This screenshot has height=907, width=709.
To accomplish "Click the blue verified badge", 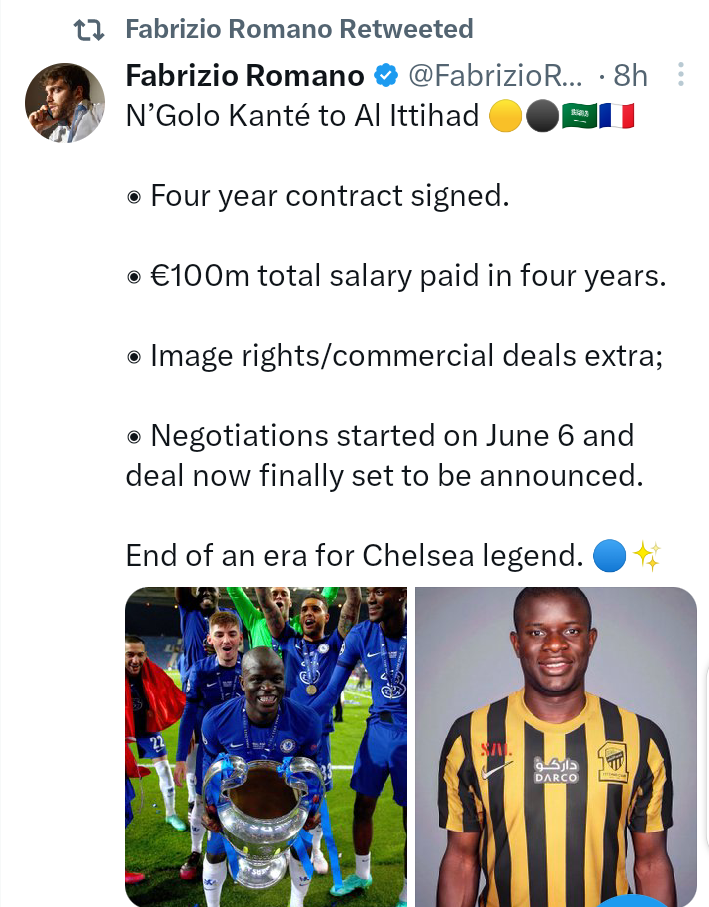I will coord(386,75).
